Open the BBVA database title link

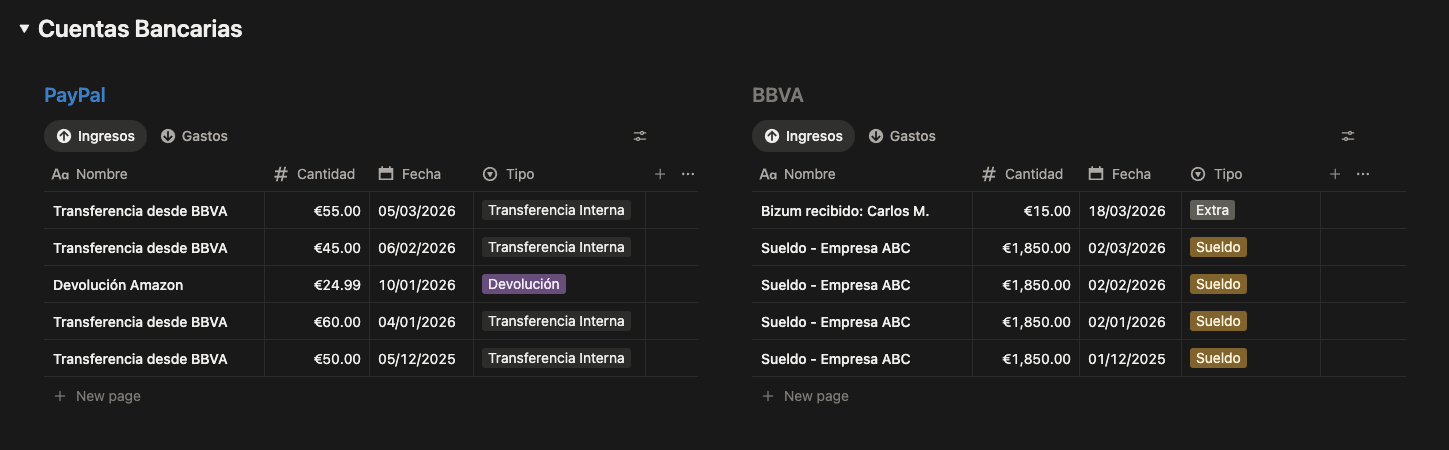coord(778,95)
